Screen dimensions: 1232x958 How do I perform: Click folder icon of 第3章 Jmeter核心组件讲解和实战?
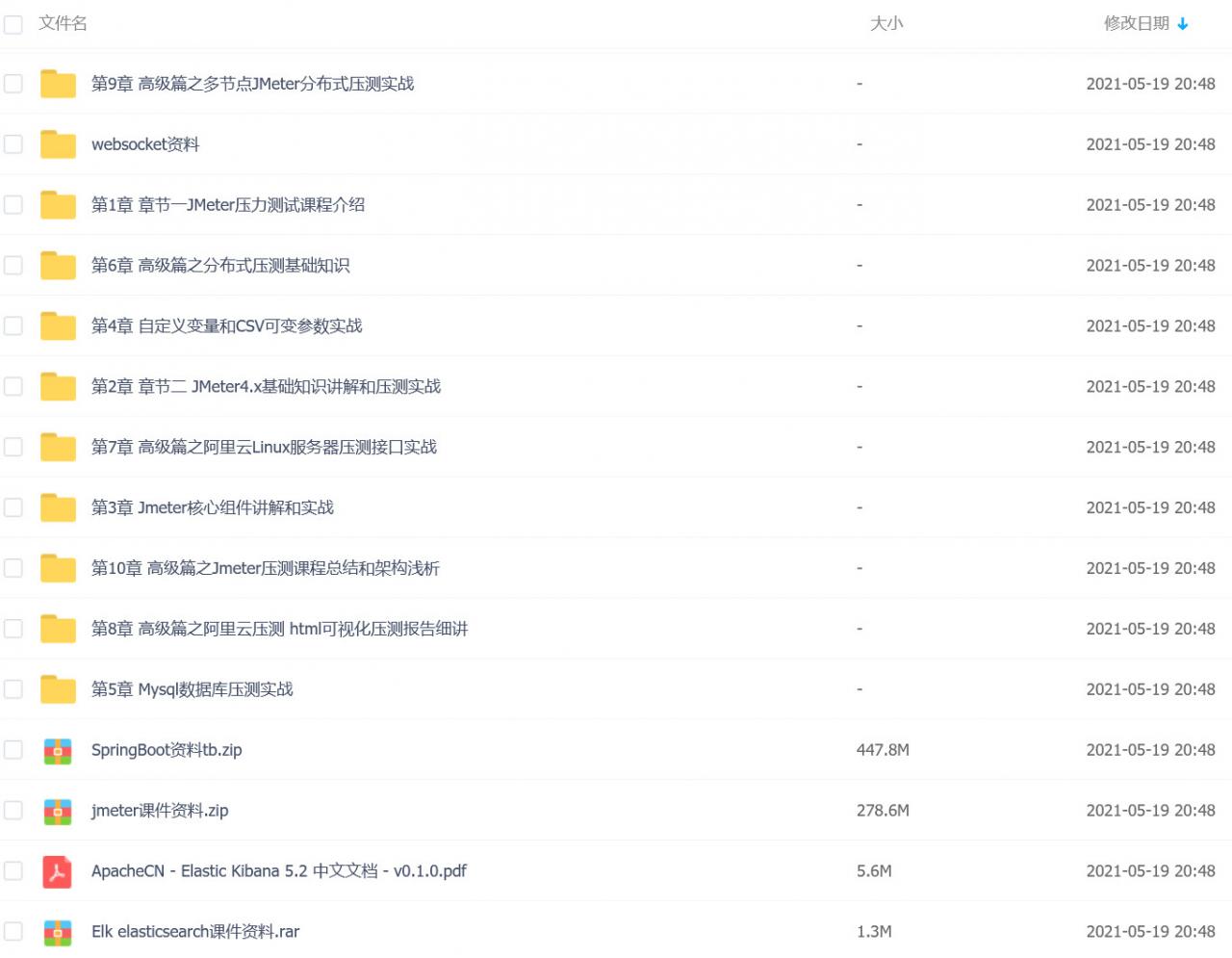point(58,508)
